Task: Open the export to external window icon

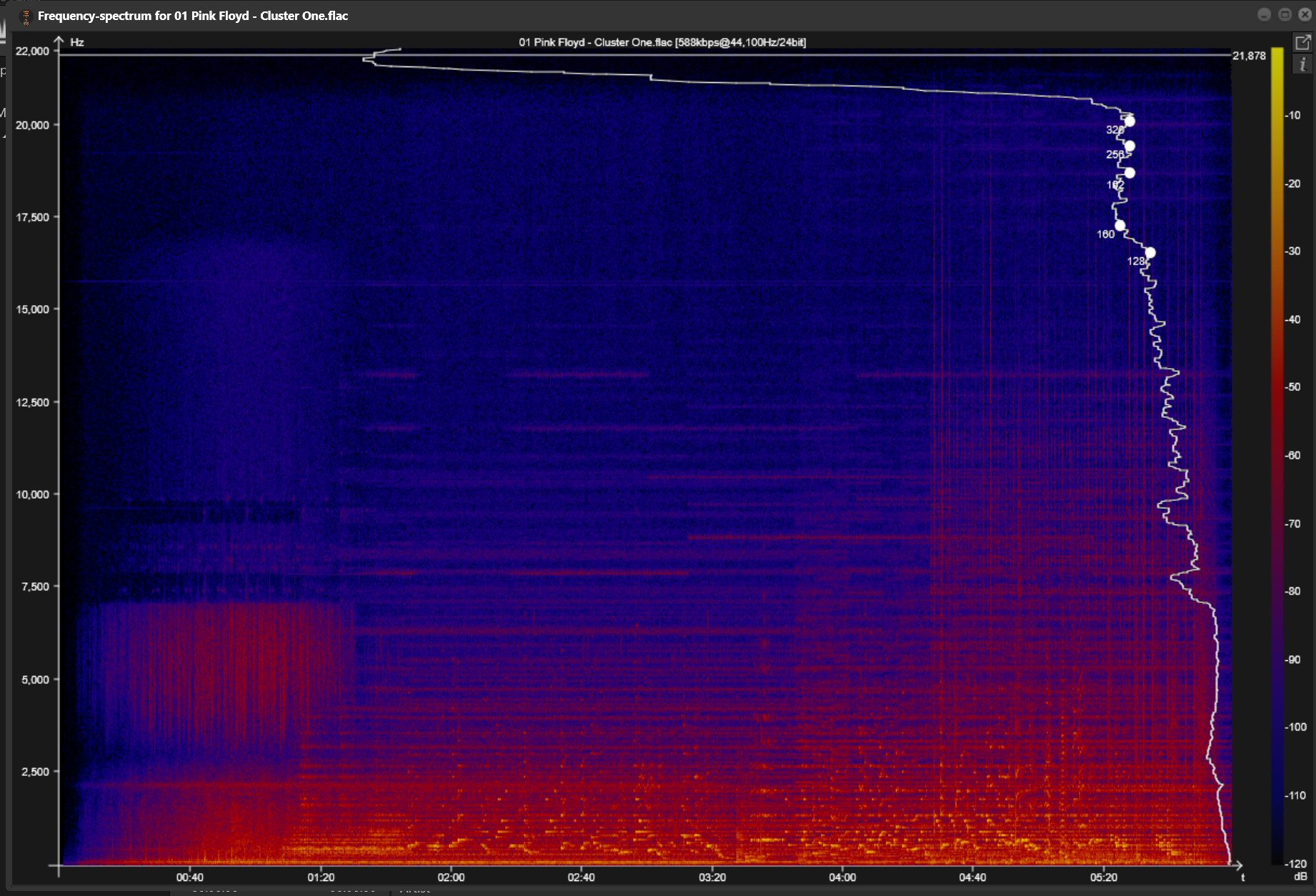Action: pos(1302,42)
